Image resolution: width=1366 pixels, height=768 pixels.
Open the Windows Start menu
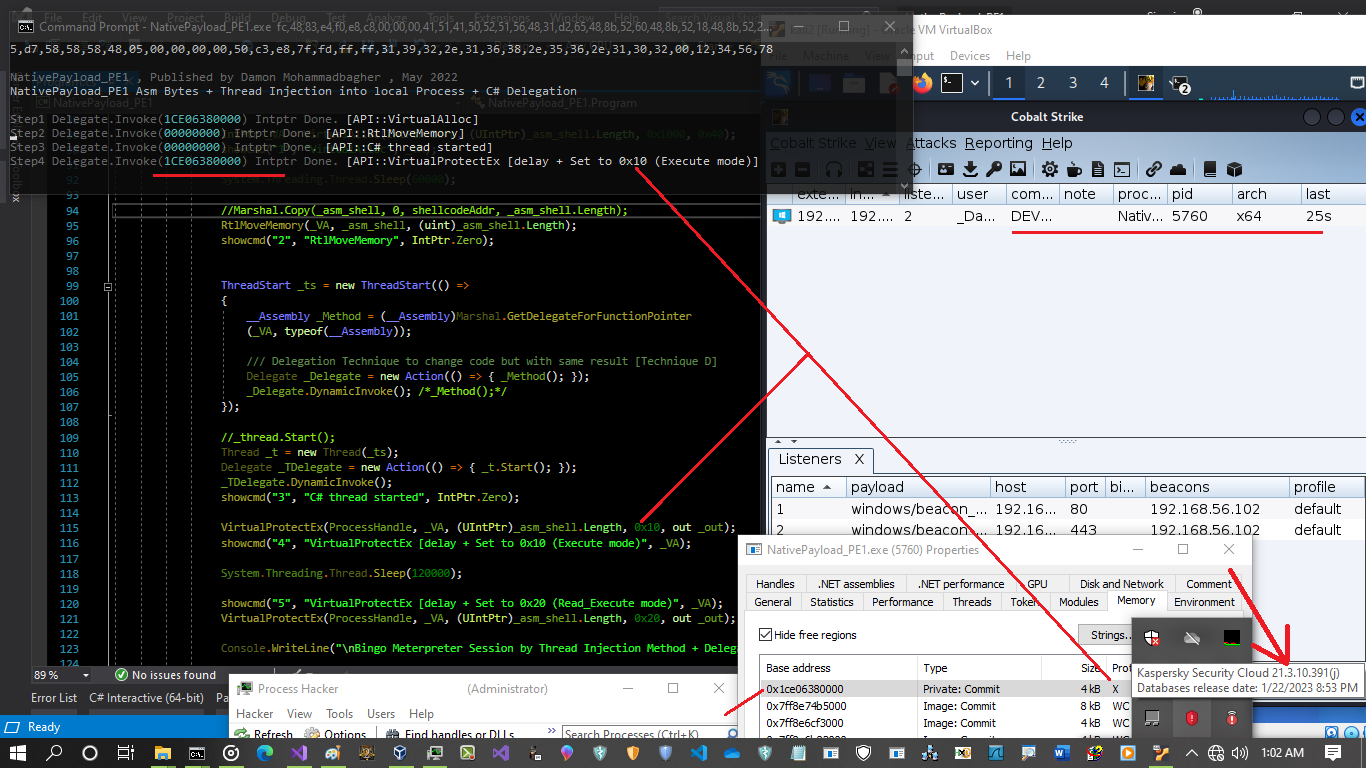pyautogui.click(x=19, y=753)
